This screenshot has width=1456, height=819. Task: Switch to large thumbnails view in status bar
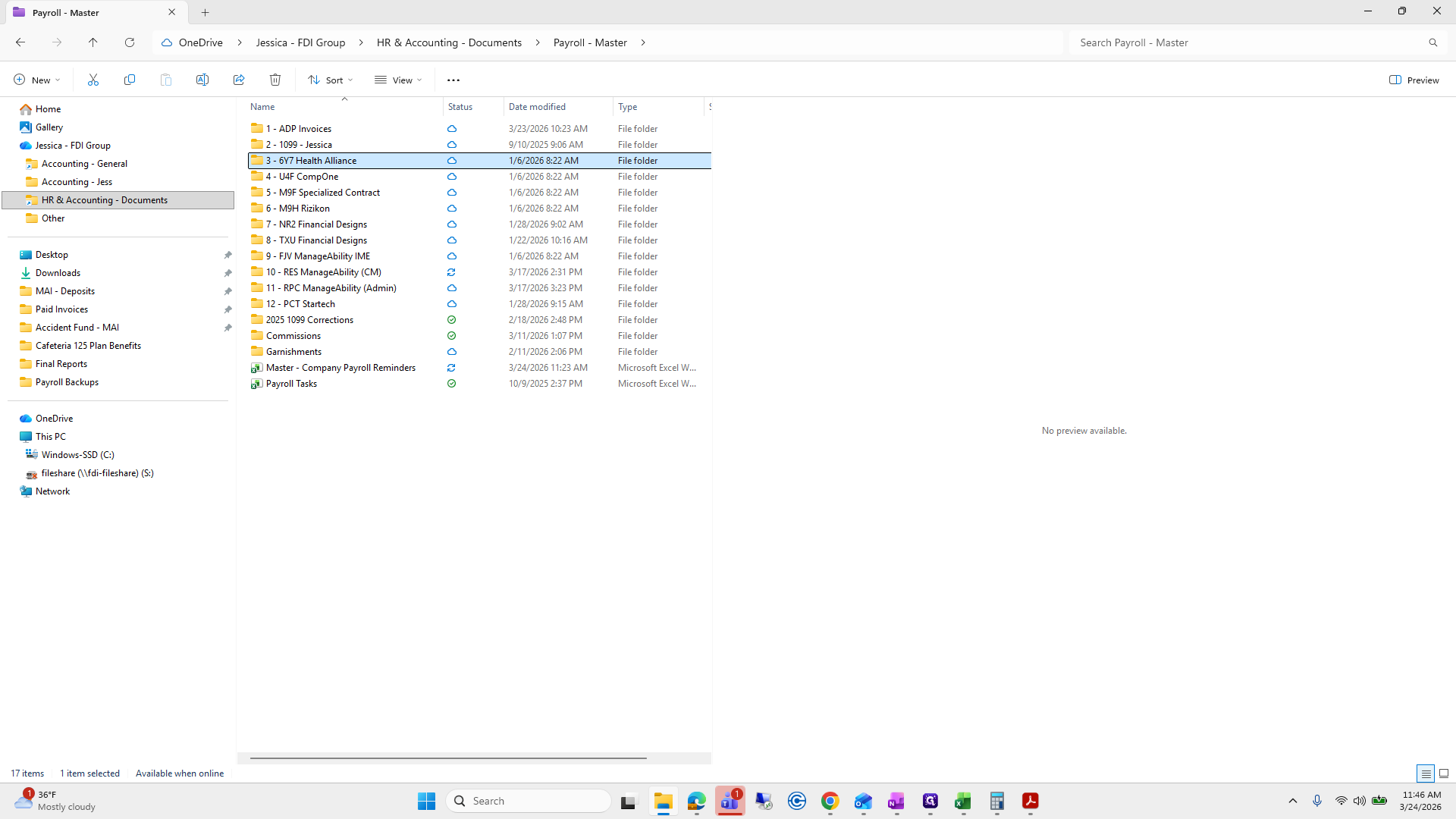pyautogui.click(x=1444, y=773)
